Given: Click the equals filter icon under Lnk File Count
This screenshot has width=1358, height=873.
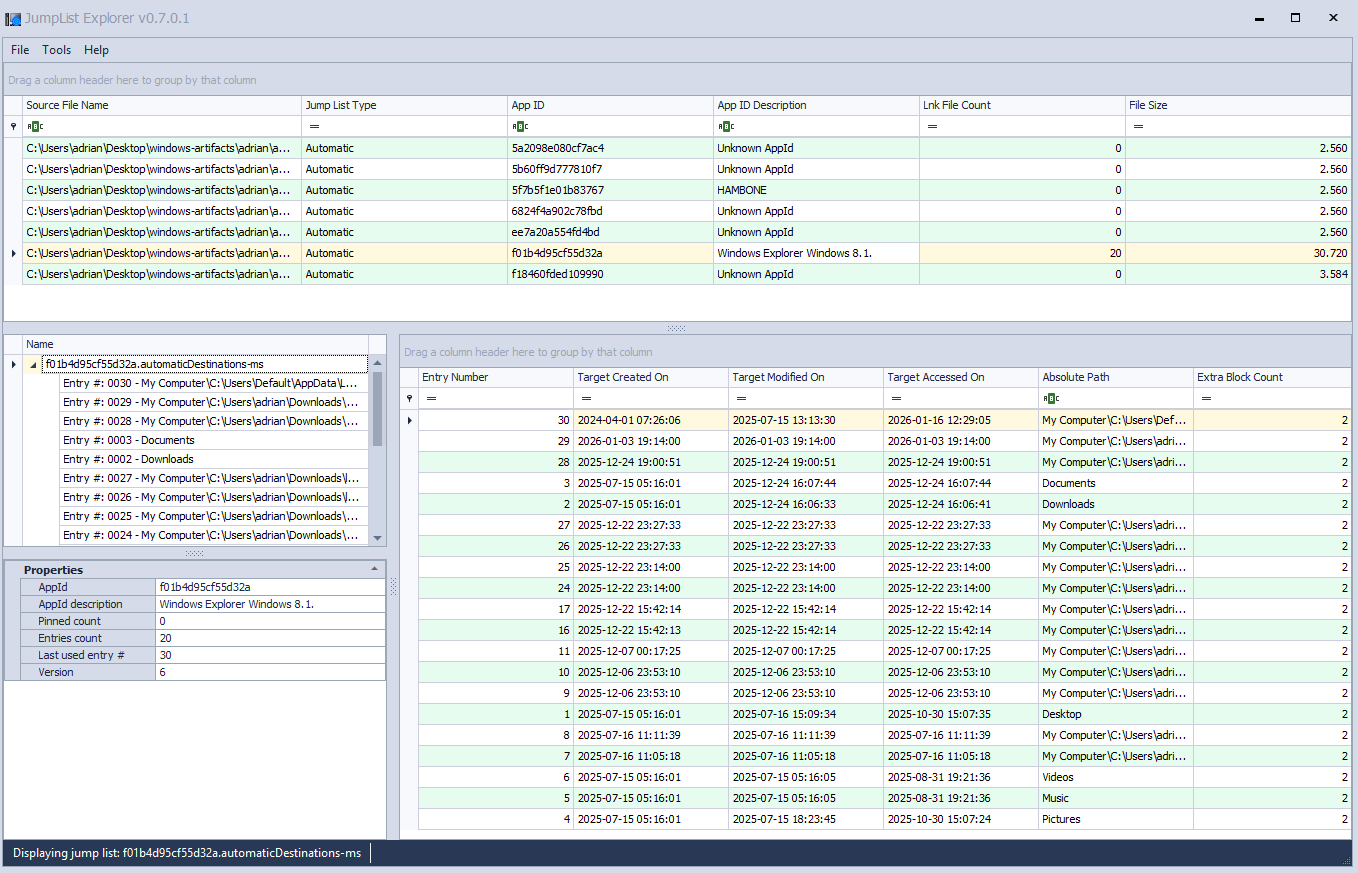Looking at the screenshot, I should [x=932, y=127].
